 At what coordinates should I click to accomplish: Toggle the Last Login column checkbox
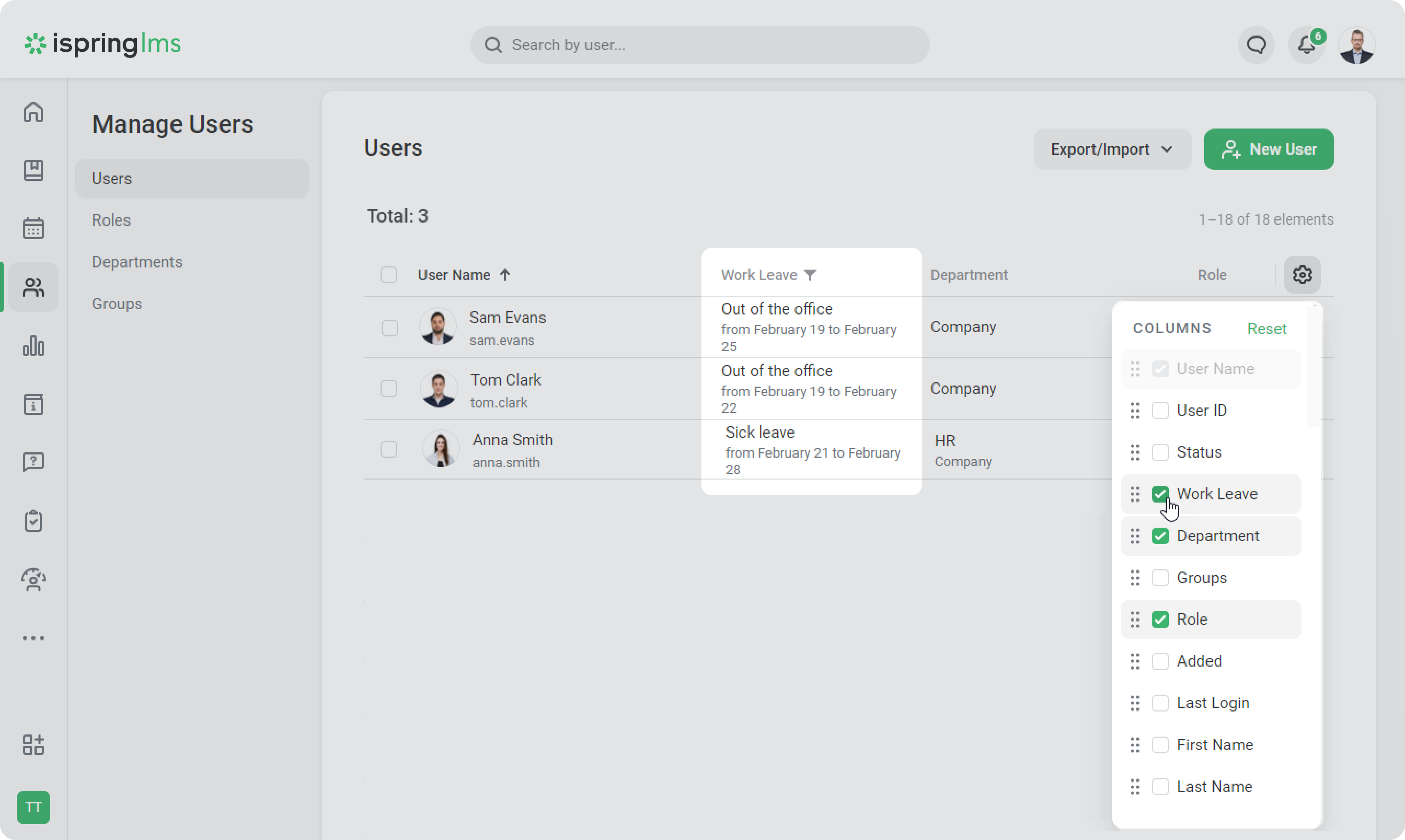pos(1160,703)
